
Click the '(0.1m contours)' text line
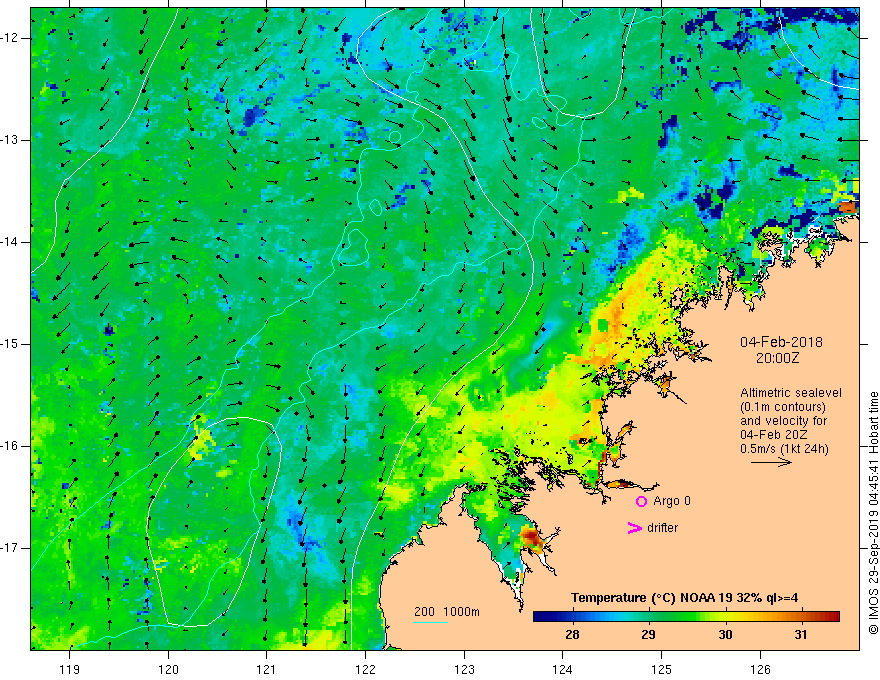click(783, 407)
